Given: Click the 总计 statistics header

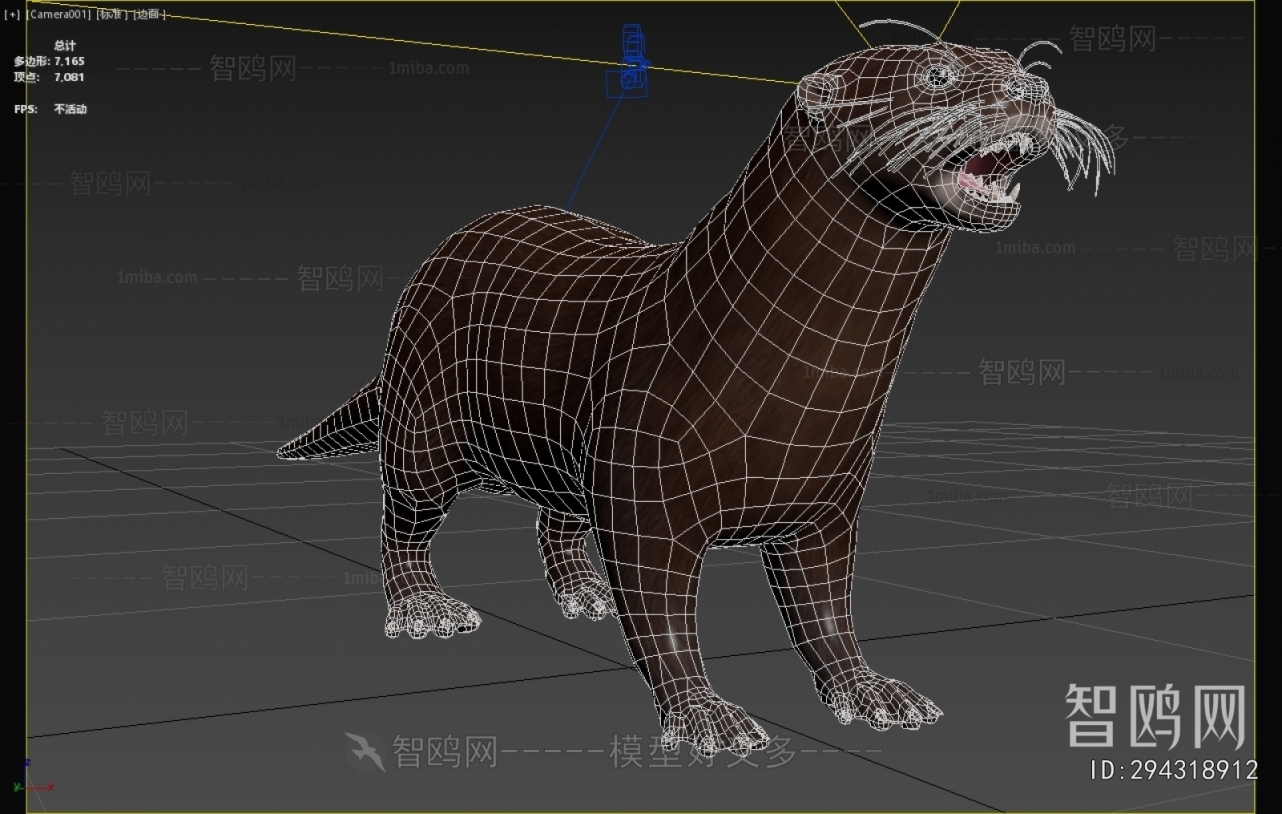Looking at the screenshot, I should 65,45.
